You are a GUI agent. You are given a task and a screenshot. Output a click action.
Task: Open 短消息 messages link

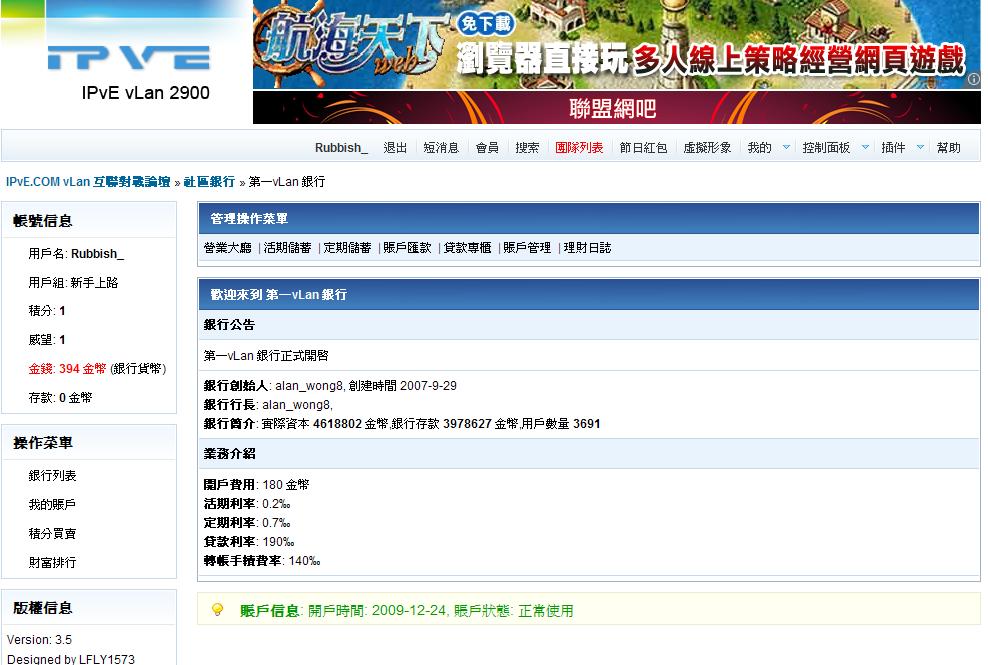point(441,148)
